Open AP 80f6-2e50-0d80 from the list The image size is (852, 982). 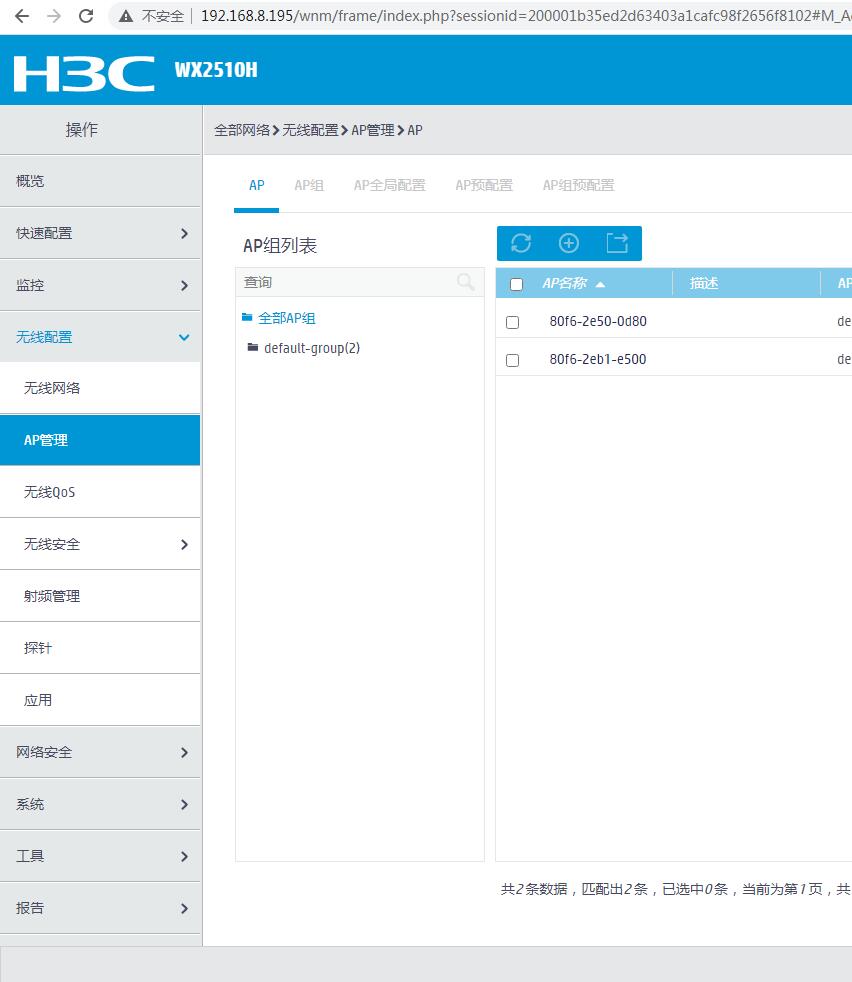tap(598, 321)
